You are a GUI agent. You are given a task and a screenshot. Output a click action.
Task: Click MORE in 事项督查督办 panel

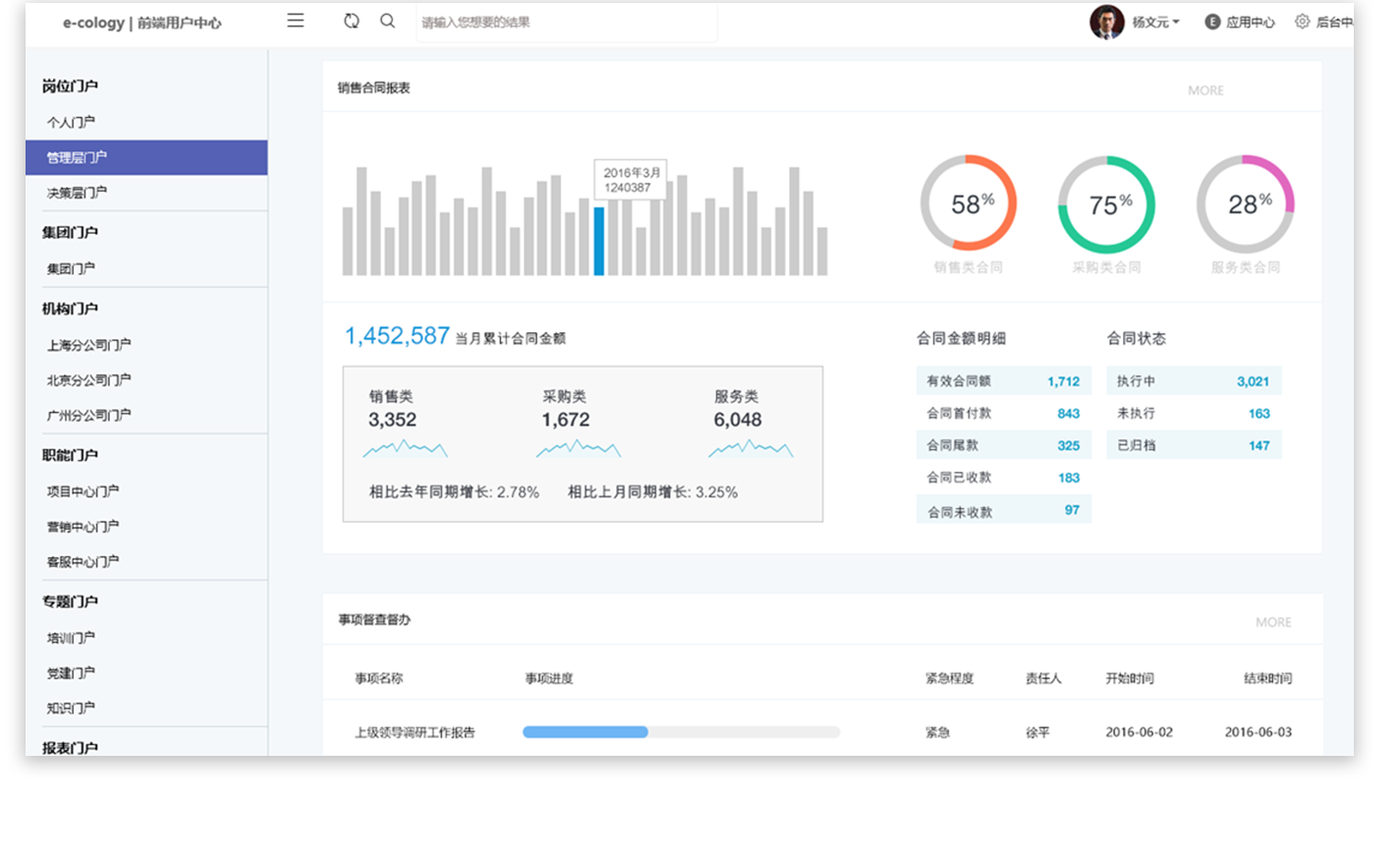click(x=1272, y=622)
